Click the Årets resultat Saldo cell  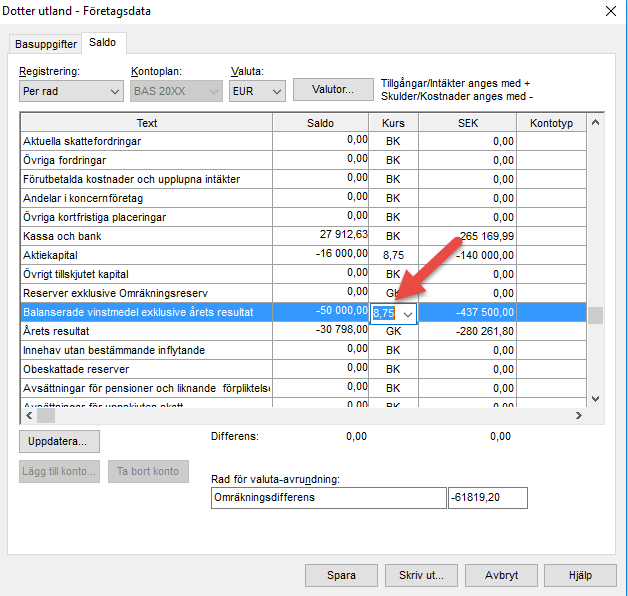pyautogui.click(x=321, y=331)
